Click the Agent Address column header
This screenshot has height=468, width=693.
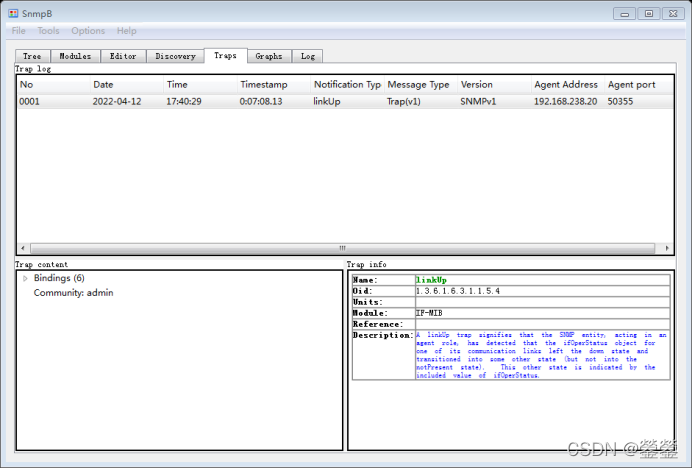(x=568, y=84)
